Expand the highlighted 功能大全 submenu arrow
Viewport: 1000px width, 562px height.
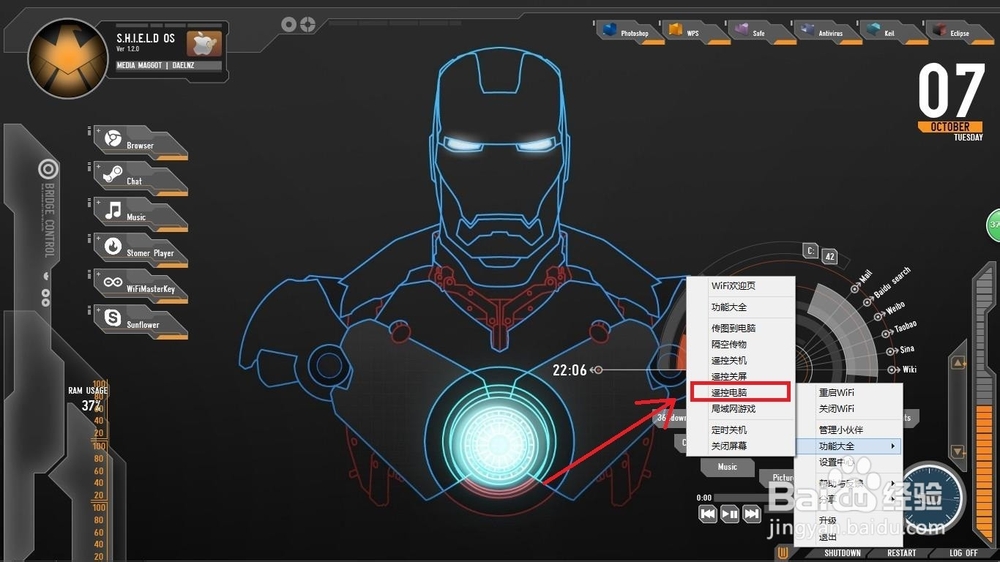pos(893,446)
